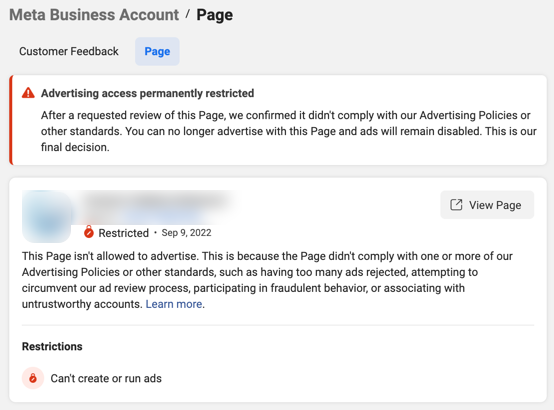This screenshot has height=410, width=554.
Task: Open the View Page button
Action: (487, 205)
